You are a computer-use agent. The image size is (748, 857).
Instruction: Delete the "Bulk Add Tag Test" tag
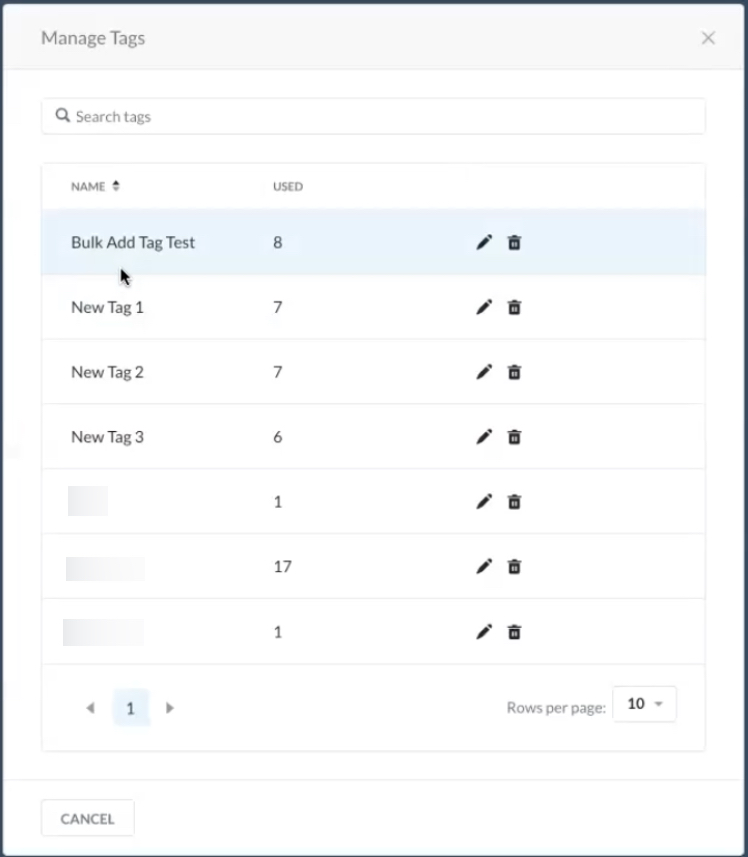click(514, 242)
